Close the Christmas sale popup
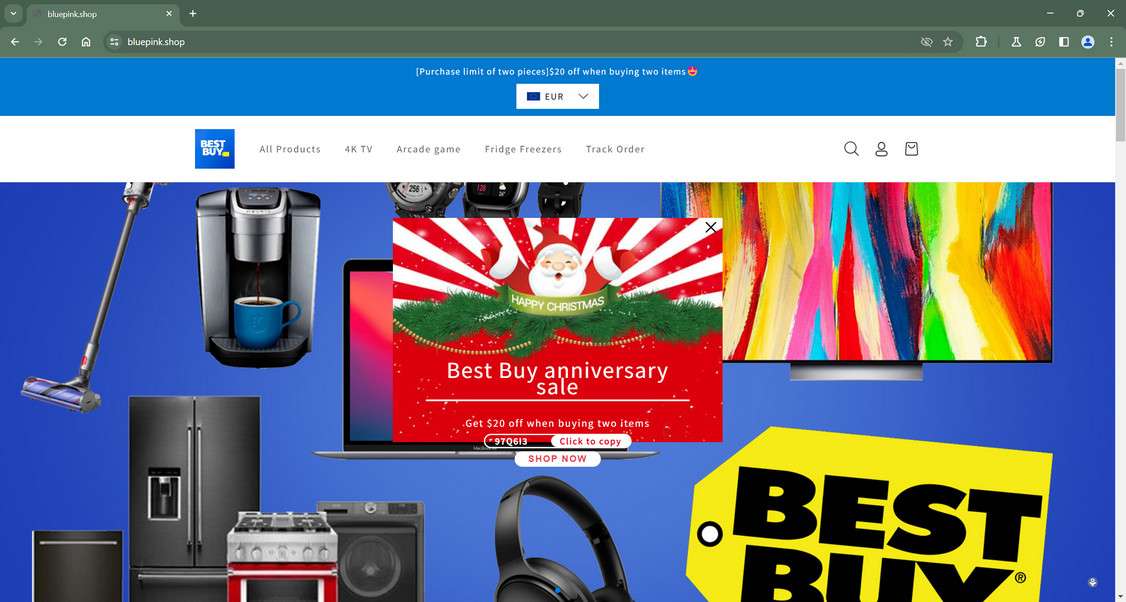The image size is (1126, 602). click(711, 227)
